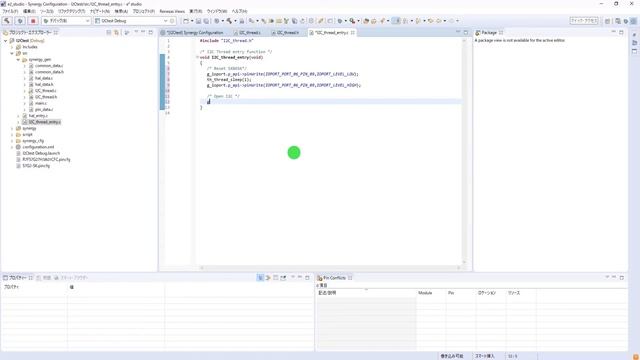Open the 編集 (Edit) menu
The width and height of the screenshot is (640, 360).
pyautogui.click(x=29, y=11)
